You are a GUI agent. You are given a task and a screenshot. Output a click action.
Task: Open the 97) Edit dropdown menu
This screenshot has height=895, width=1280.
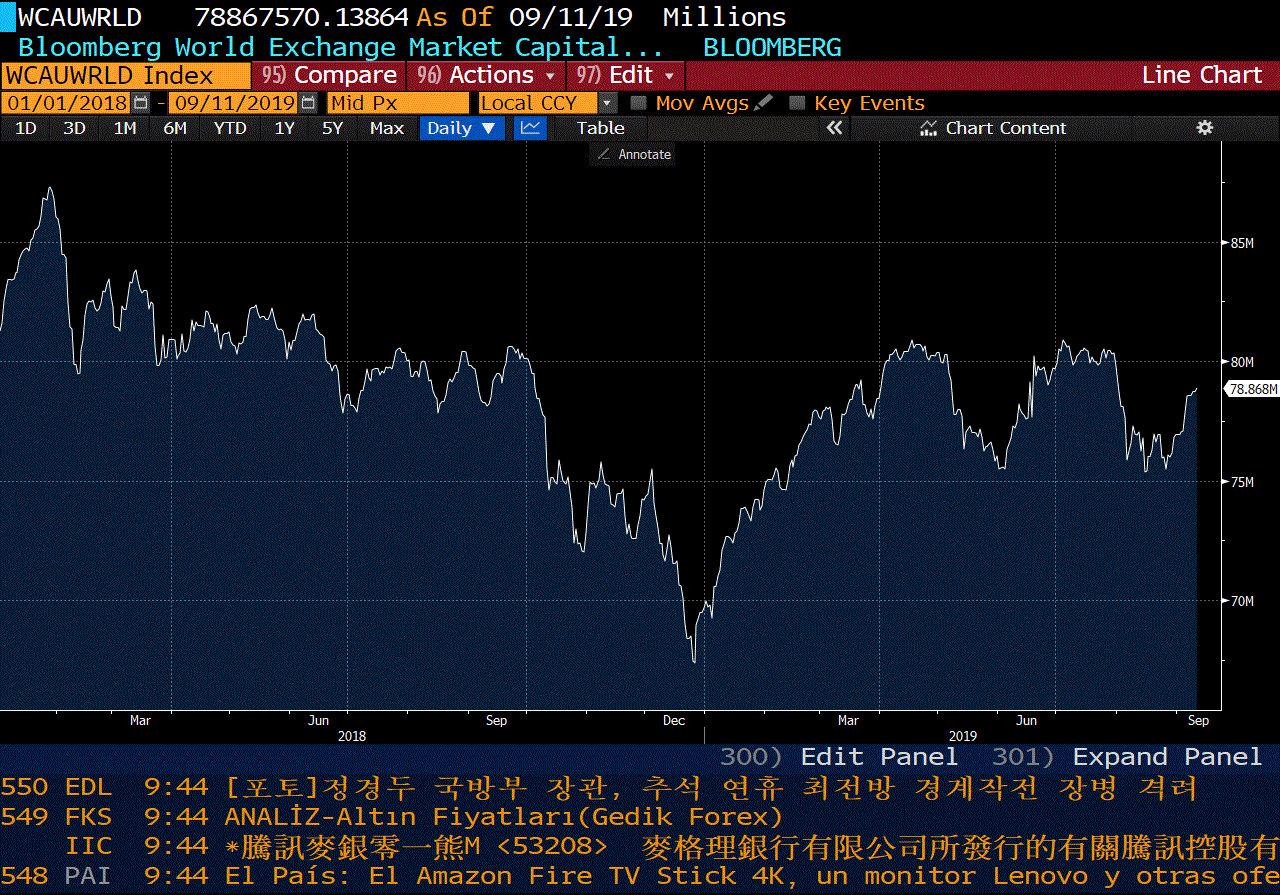pyautogui.click(x=626, y=75)
